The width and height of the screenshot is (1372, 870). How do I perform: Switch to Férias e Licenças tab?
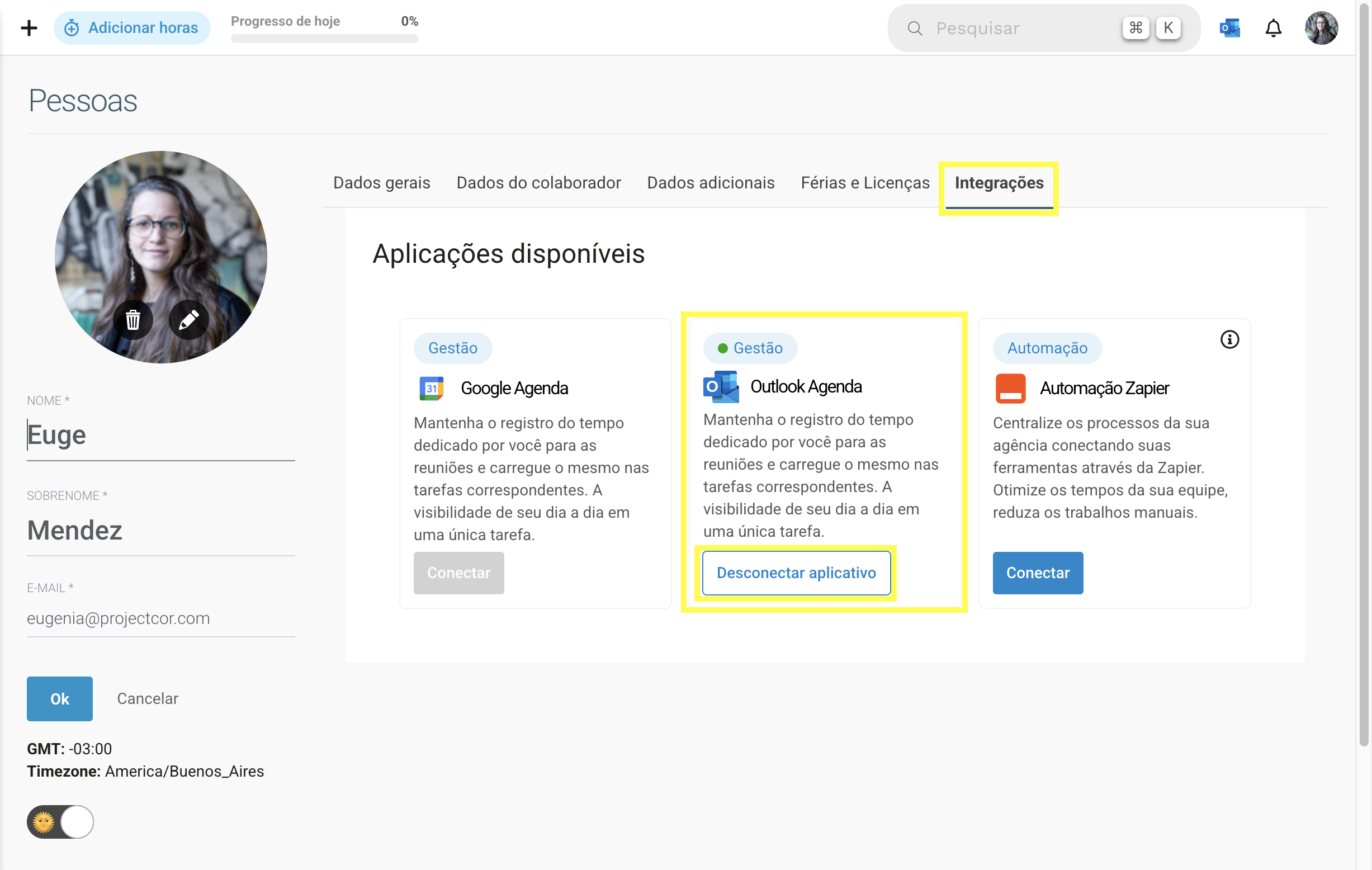865,183
